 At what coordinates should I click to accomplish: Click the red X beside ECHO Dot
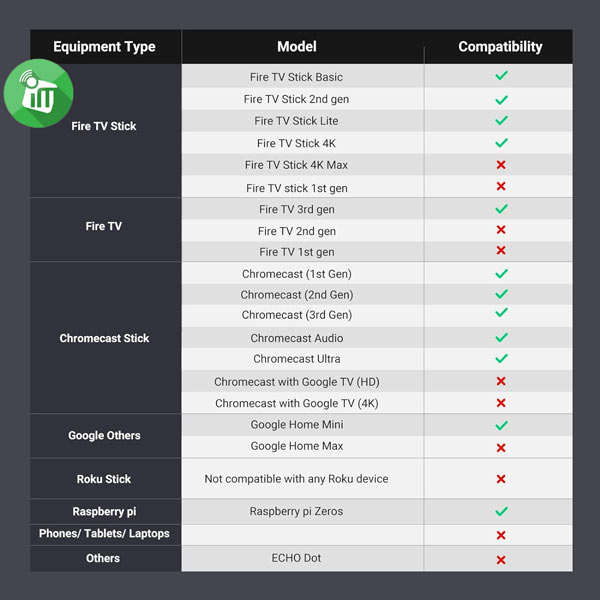tap(501, 559)
